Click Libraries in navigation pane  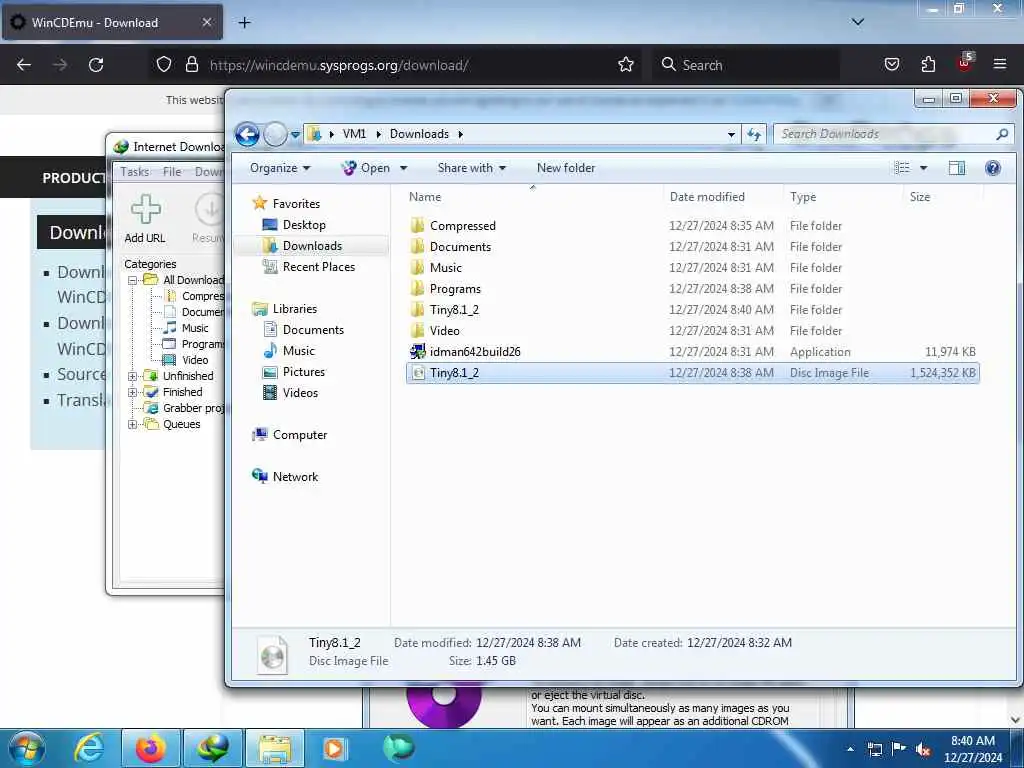(295, 309)
